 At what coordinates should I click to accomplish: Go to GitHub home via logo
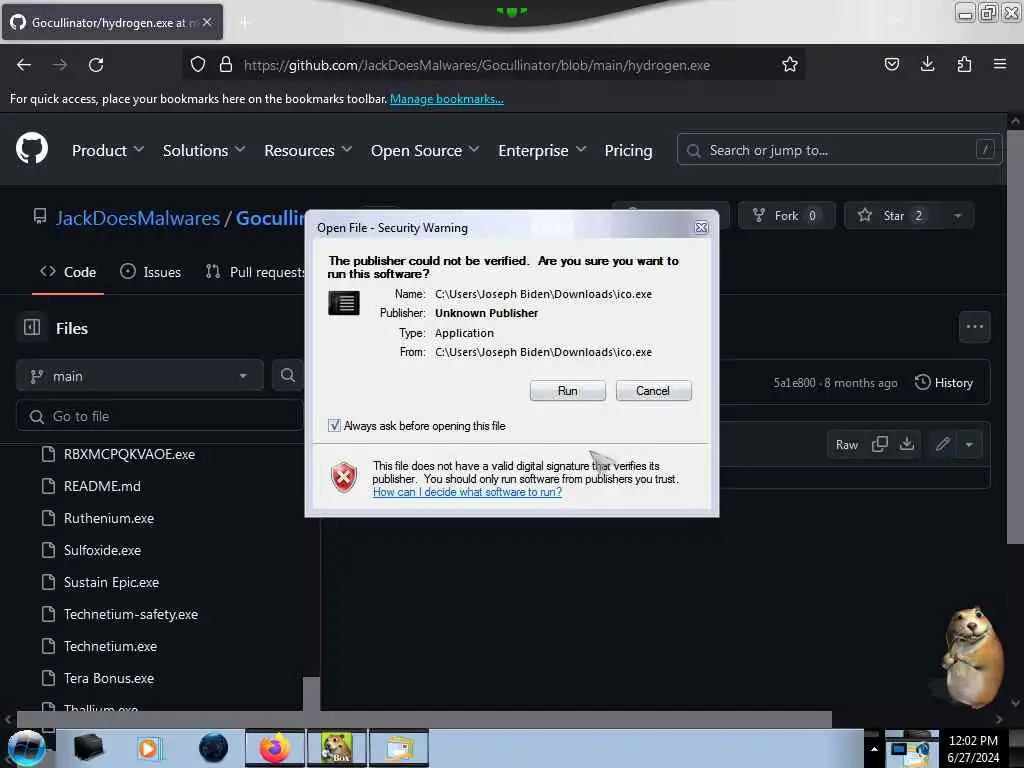pyautogui.click(x=32, y=149)
